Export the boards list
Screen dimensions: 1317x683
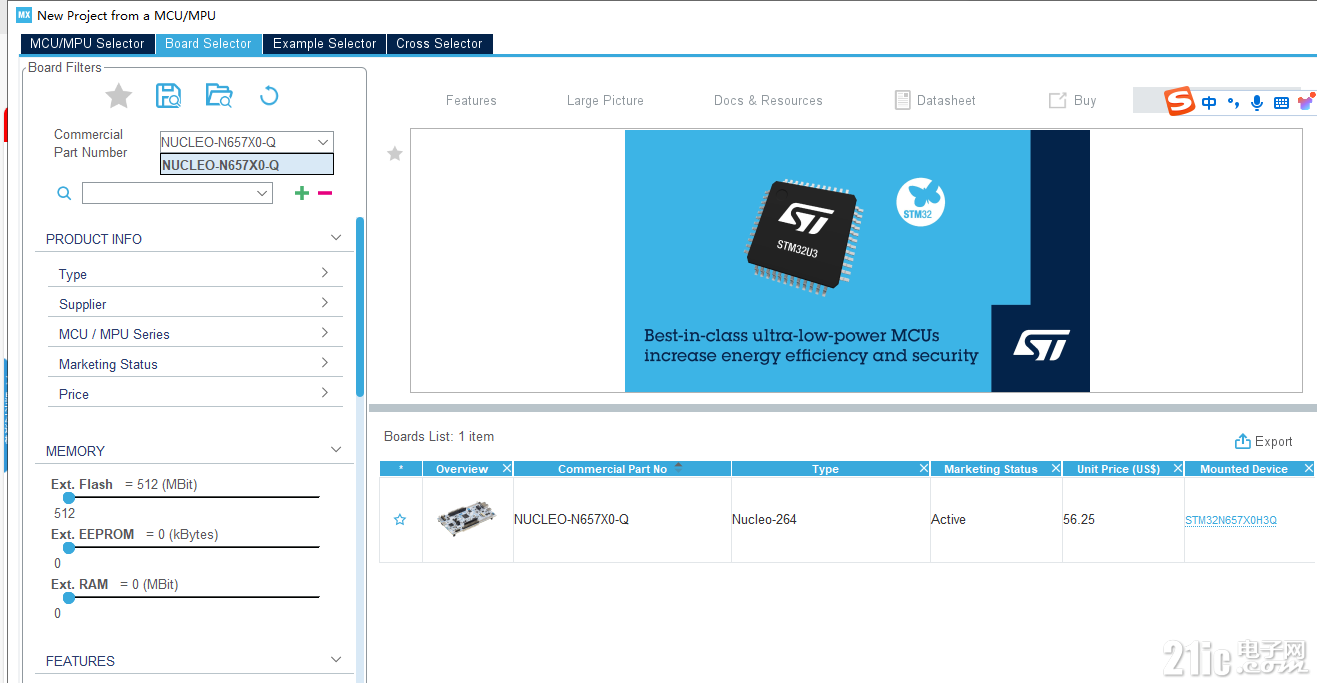1264,442
